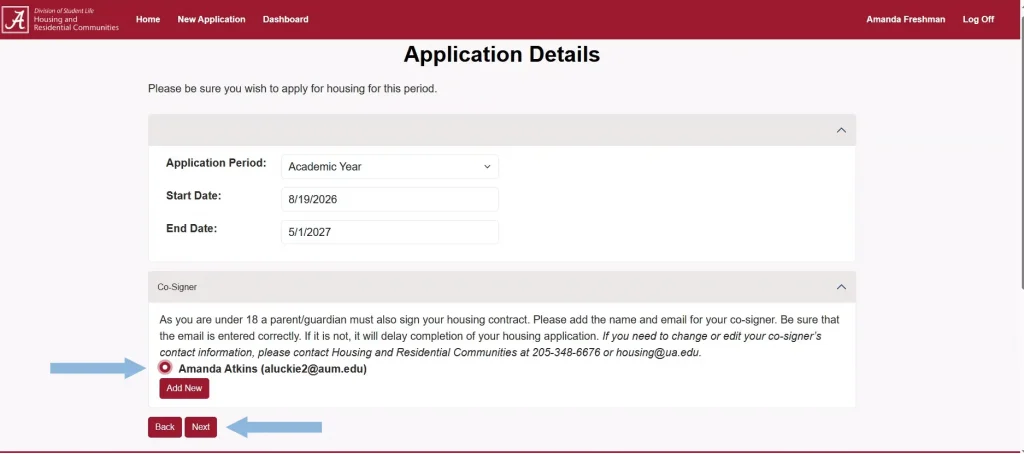Click the Amanda Freshman profile link
The image size is (1024, 454).
907,19
